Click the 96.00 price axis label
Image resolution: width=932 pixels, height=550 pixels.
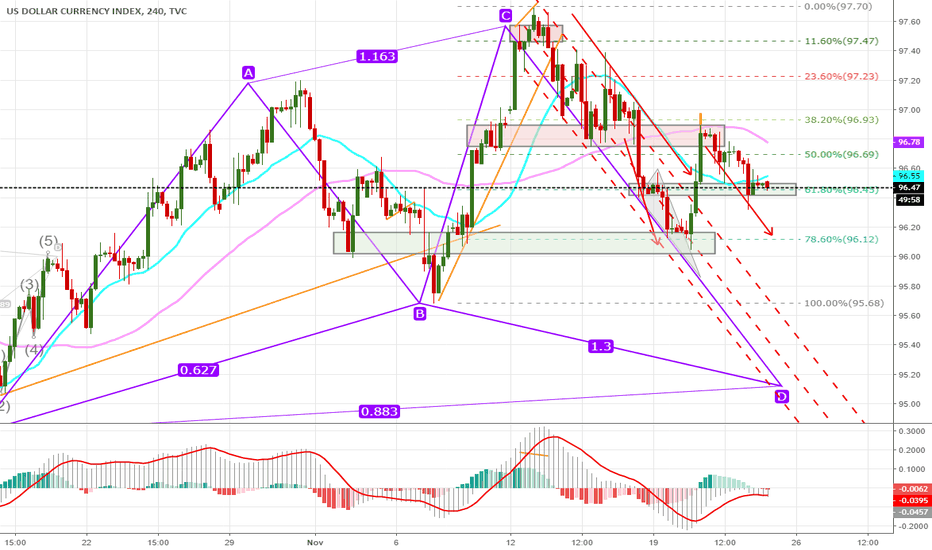[x=909, y=257]
